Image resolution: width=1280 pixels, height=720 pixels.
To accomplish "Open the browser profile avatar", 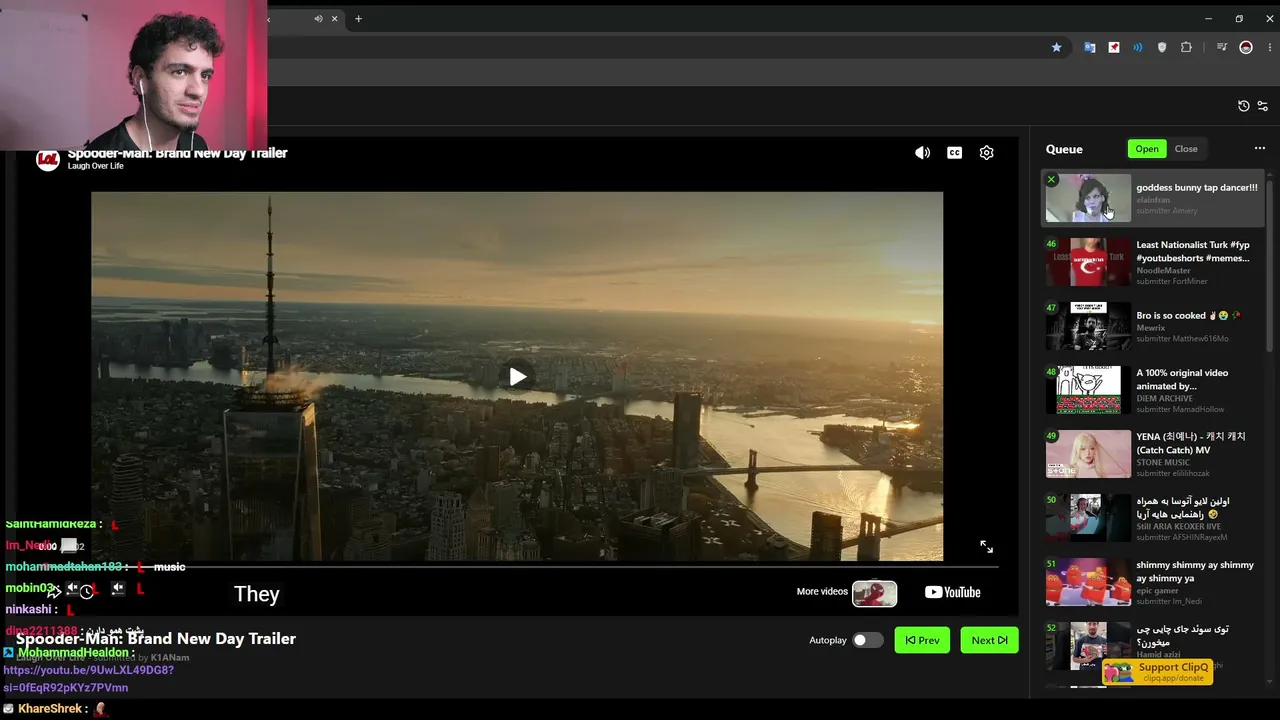I will 1246,47.
